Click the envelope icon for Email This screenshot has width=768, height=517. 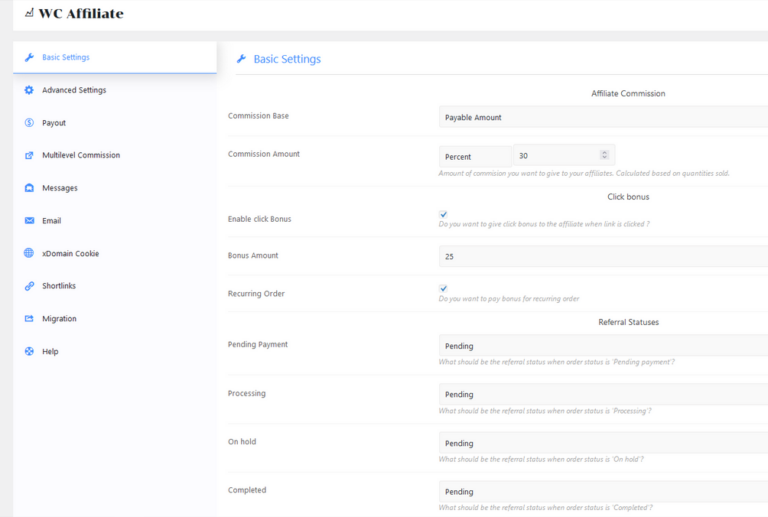29,220
